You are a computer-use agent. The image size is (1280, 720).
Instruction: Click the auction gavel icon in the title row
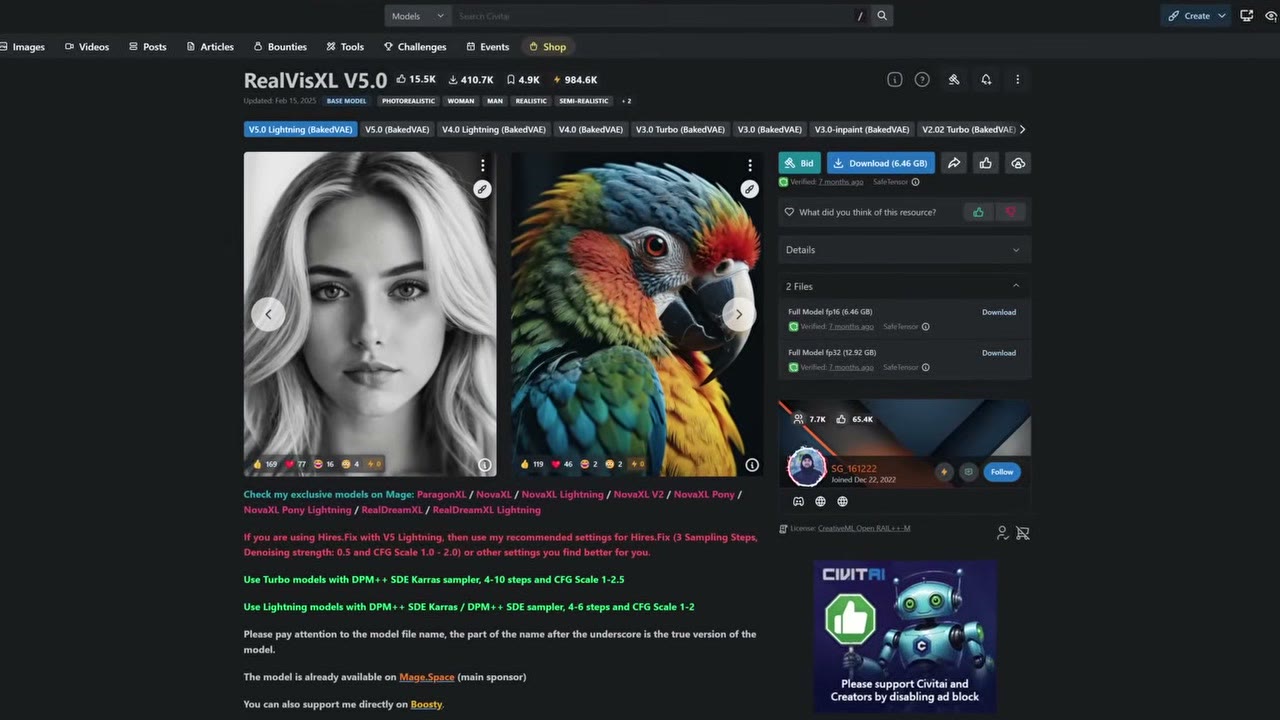pos(954,80)
